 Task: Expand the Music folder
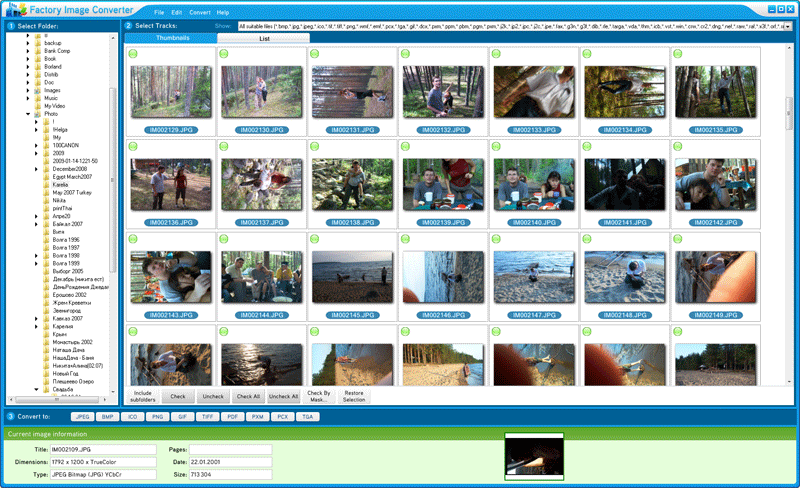click(x=28, y=98)
